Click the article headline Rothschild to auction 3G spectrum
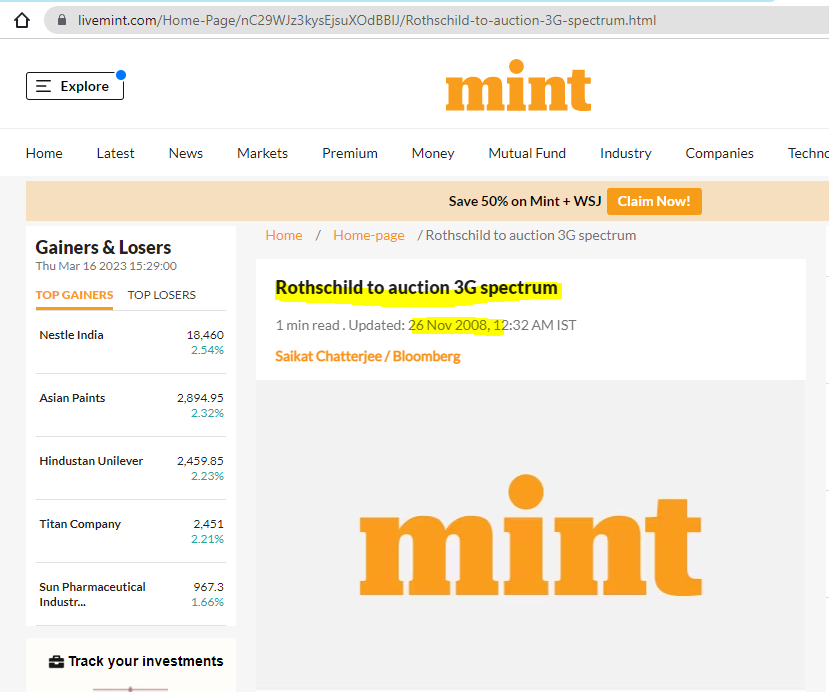 (x=417, y=288)
